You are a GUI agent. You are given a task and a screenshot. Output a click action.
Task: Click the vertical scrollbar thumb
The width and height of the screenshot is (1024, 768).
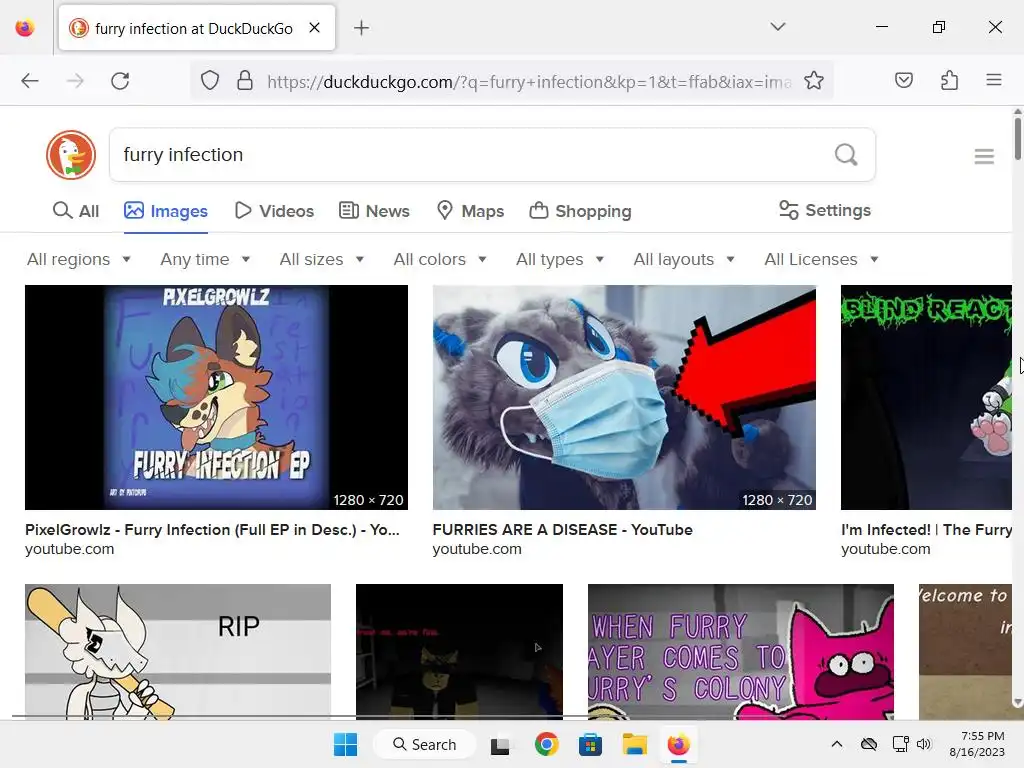click(x=1017, y=138)
